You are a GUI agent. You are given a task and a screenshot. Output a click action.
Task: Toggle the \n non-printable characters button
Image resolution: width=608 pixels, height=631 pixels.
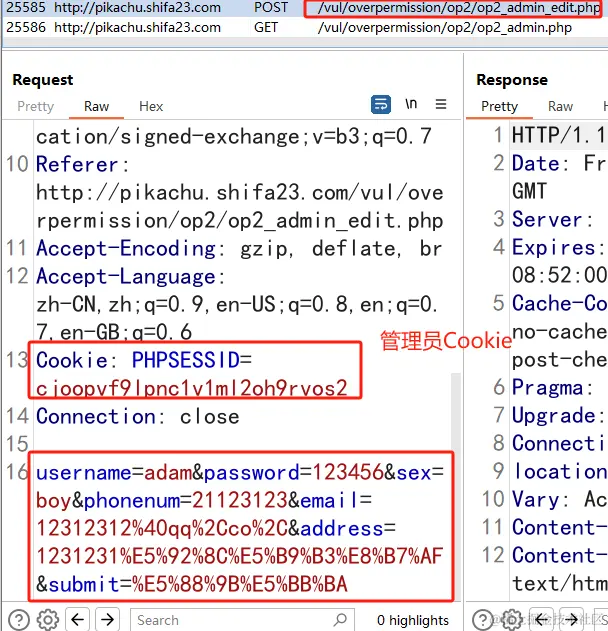pos(411,104)
